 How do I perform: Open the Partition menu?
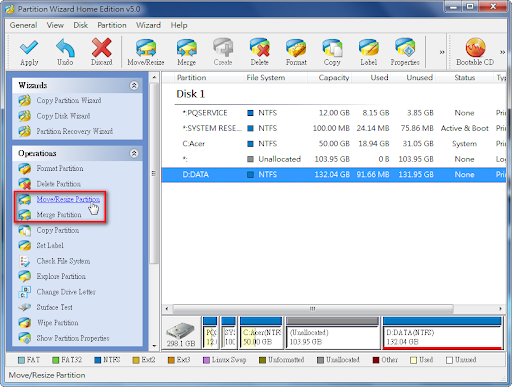tap(112, 25)
